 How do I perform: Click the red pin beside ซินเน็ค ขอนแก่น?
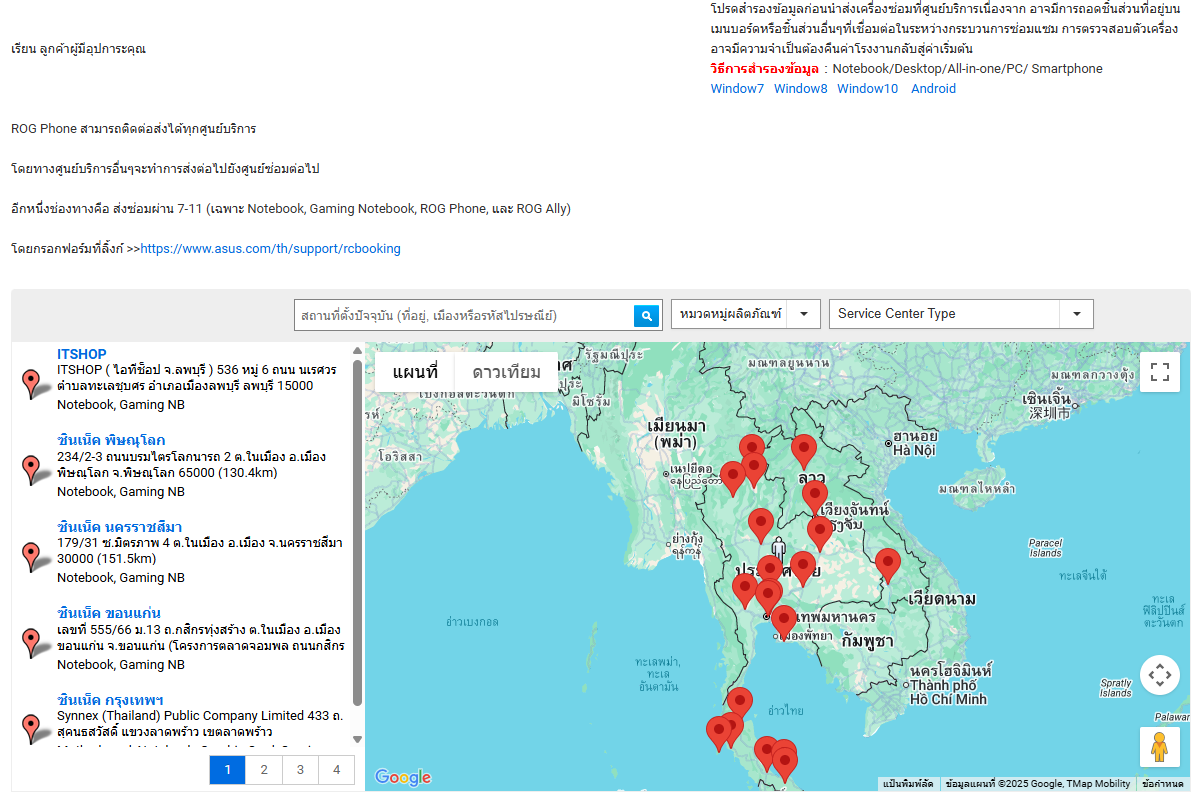[31, 641]
